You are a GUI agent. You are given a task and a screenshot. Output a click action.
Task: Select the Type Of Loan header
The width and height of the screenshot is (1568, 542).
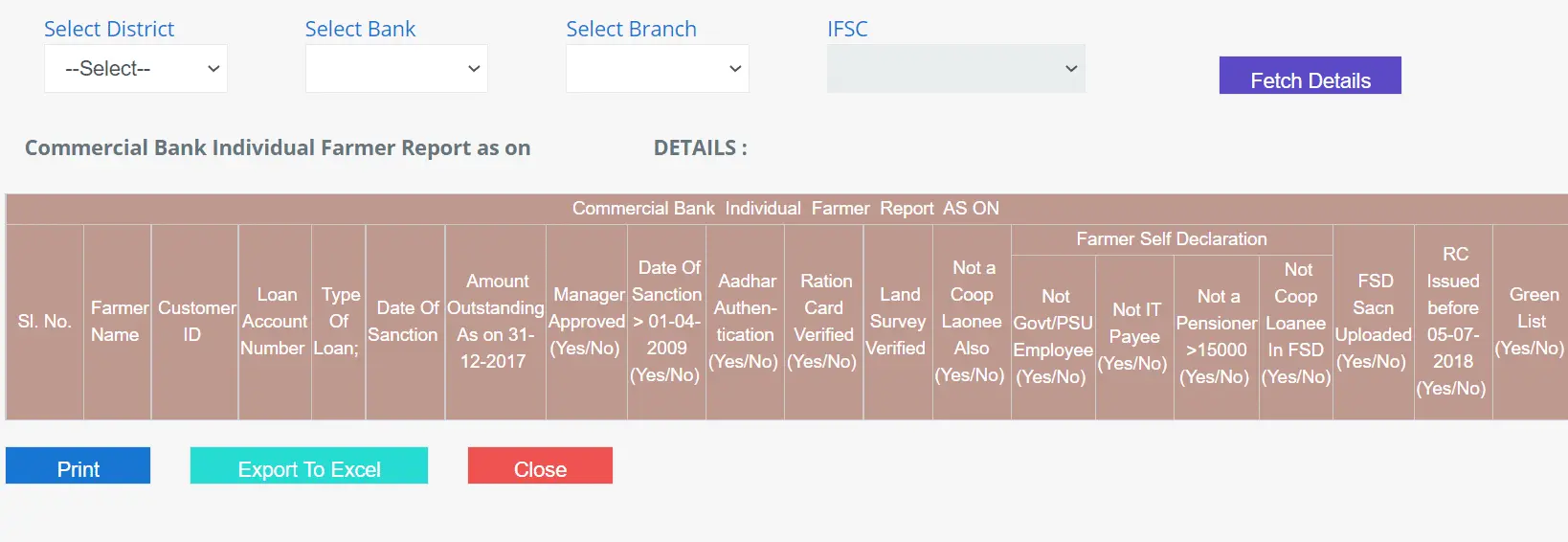[339, 322]
